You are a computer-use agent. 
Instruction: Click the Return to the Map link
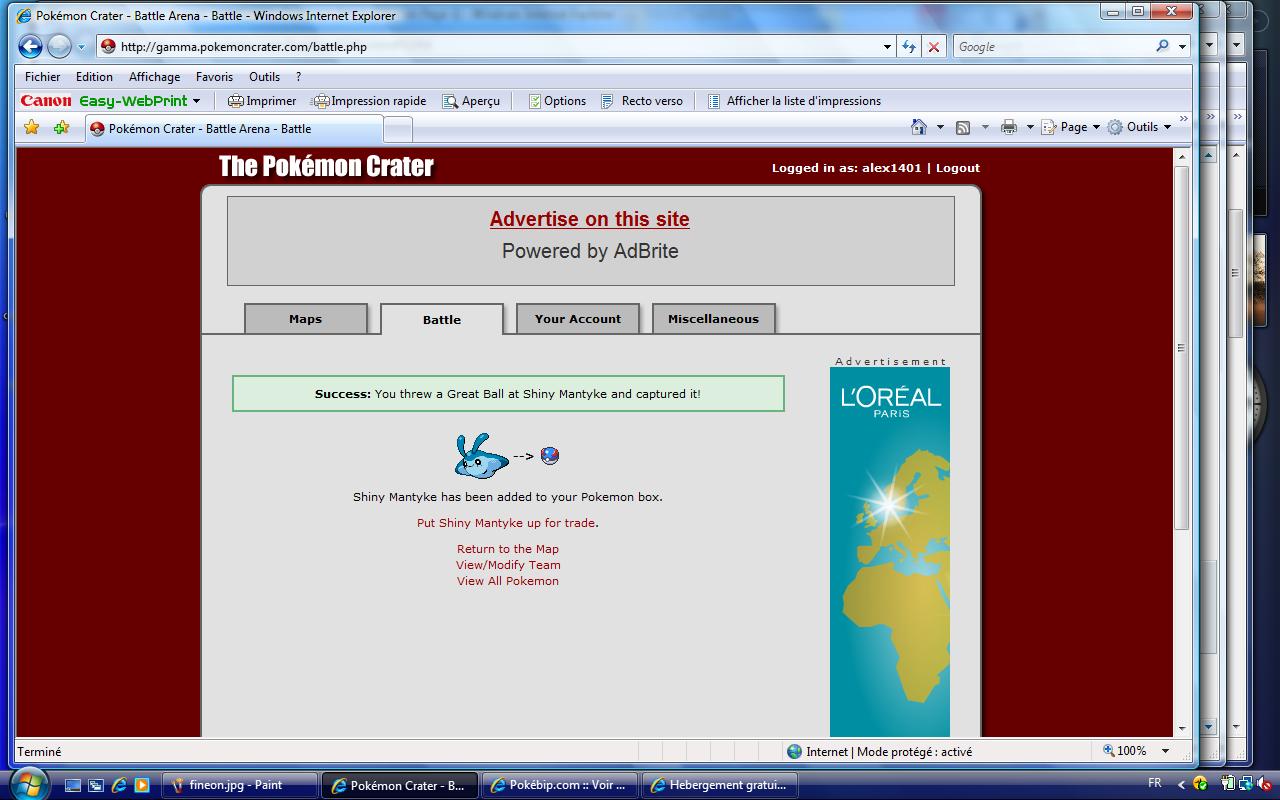pyautogui.click(x=508, y=549)
